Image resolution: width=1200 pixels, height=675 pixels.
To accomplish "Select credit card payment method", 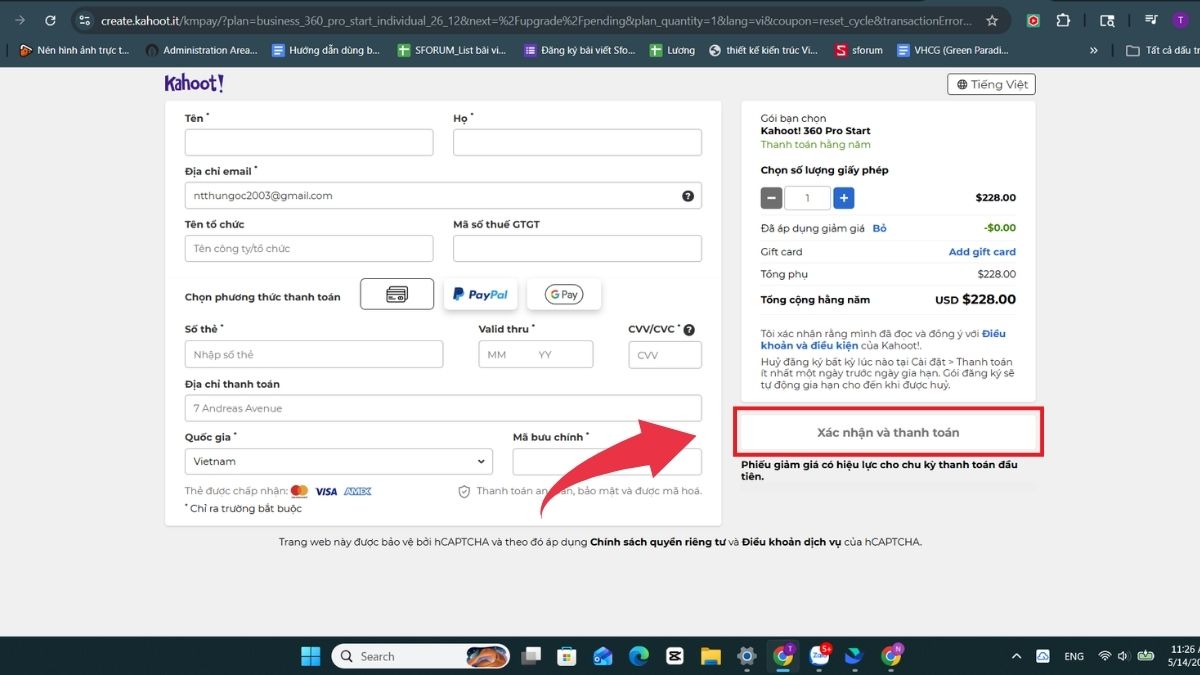I will point(397,294).
